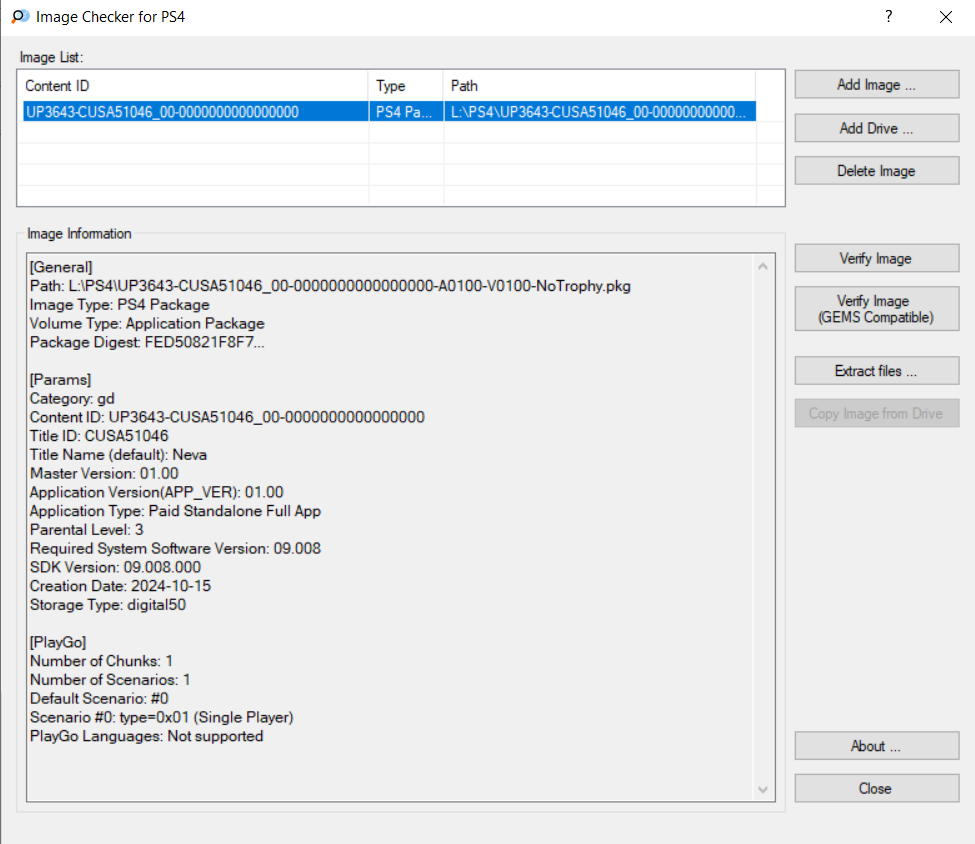The image size is (975, 844).
Task: Click the [Params] section heading
Action: (60, 380)
